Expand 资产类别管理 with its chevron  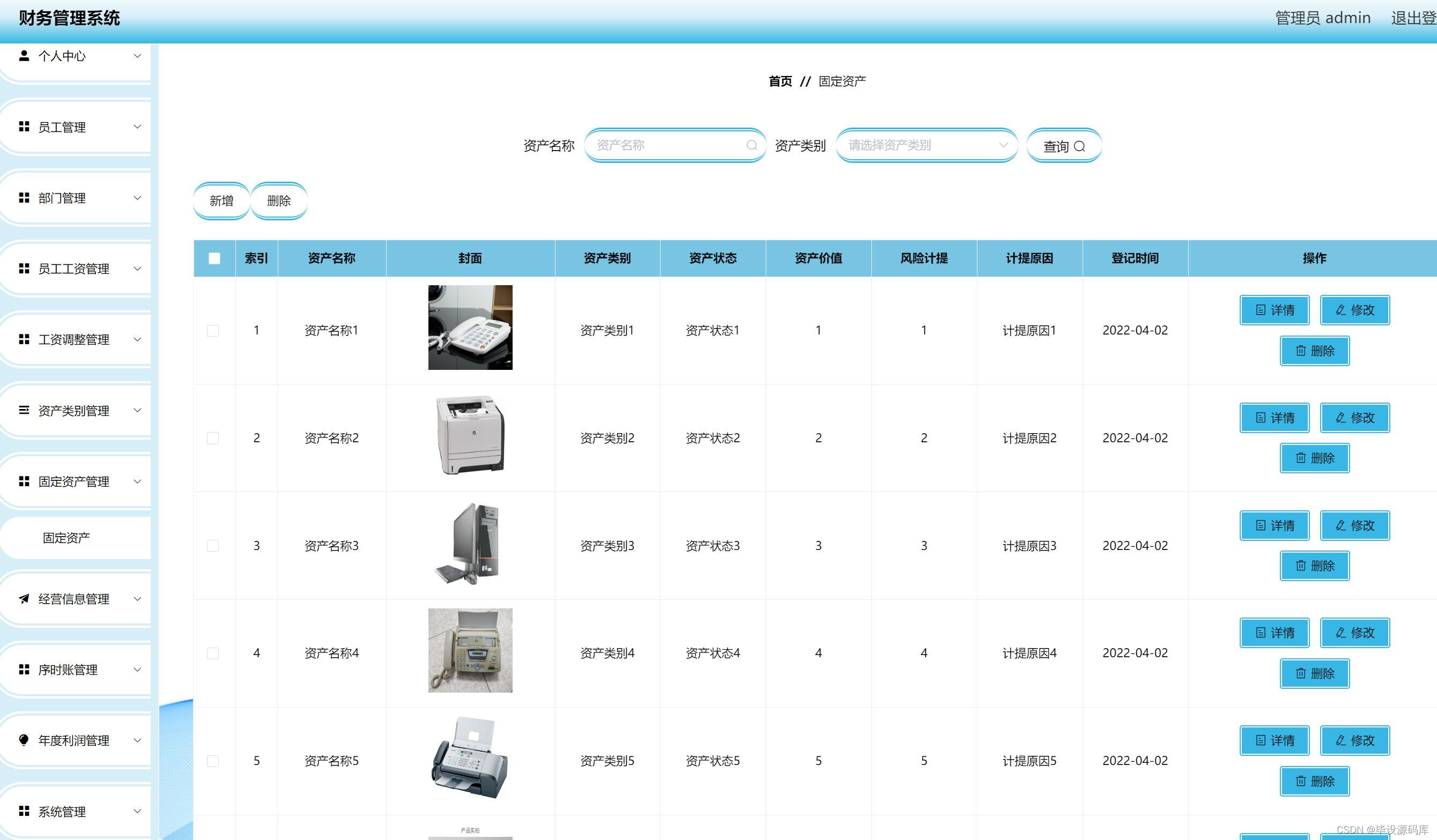click(x=137, y=410)
